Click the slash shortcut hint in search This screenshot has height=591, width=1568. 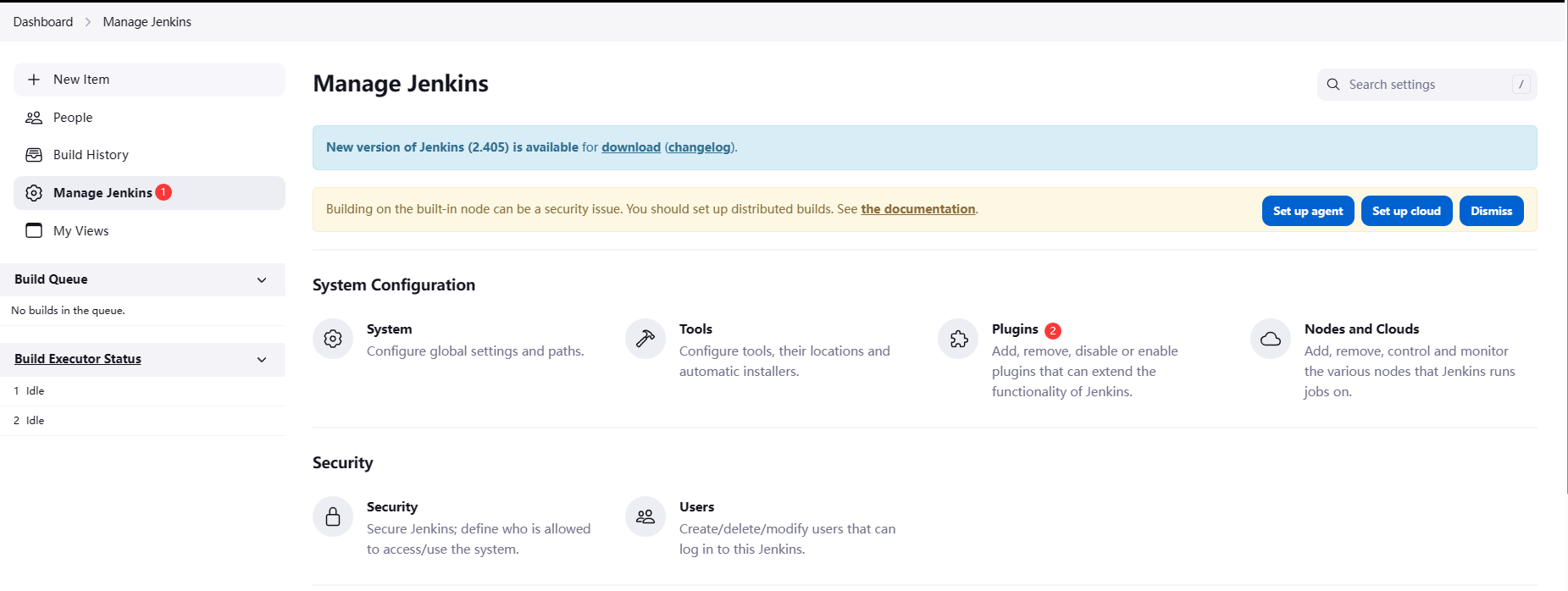click(x=1521, y=85)
